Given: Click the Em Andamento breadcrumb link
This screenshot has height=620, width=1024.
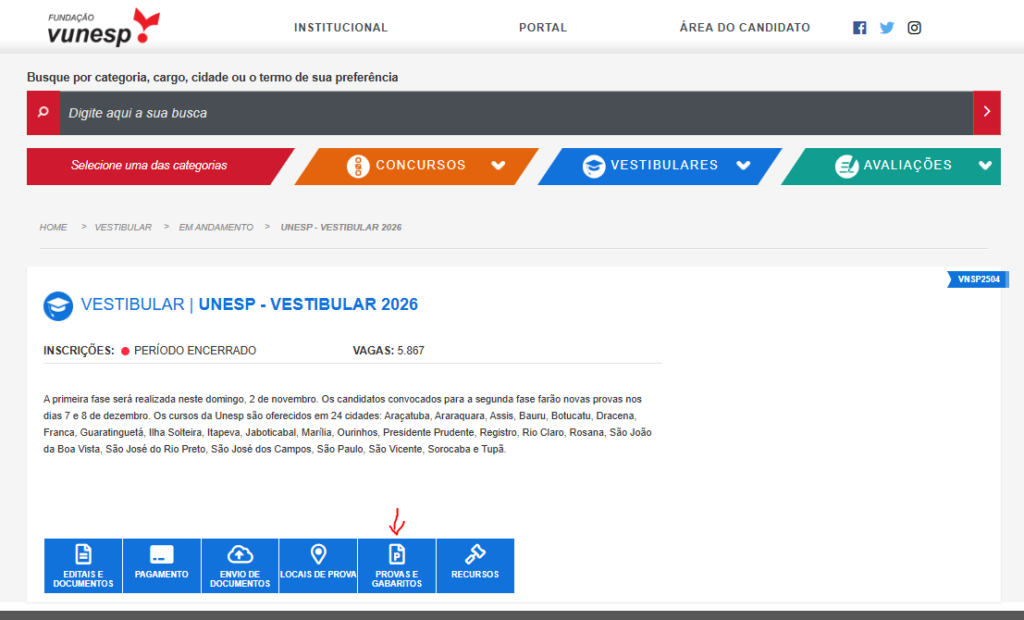Looking at the screenshot, I should click(216, 227).
